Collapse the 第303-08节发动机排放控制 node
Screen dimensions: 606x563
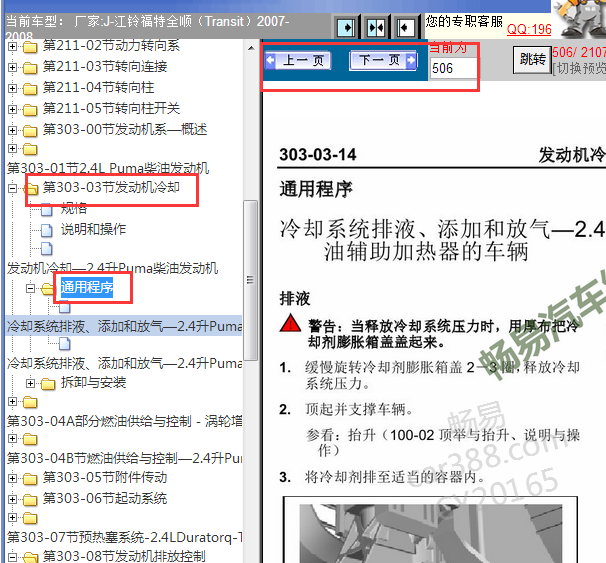tap(12, 557)
